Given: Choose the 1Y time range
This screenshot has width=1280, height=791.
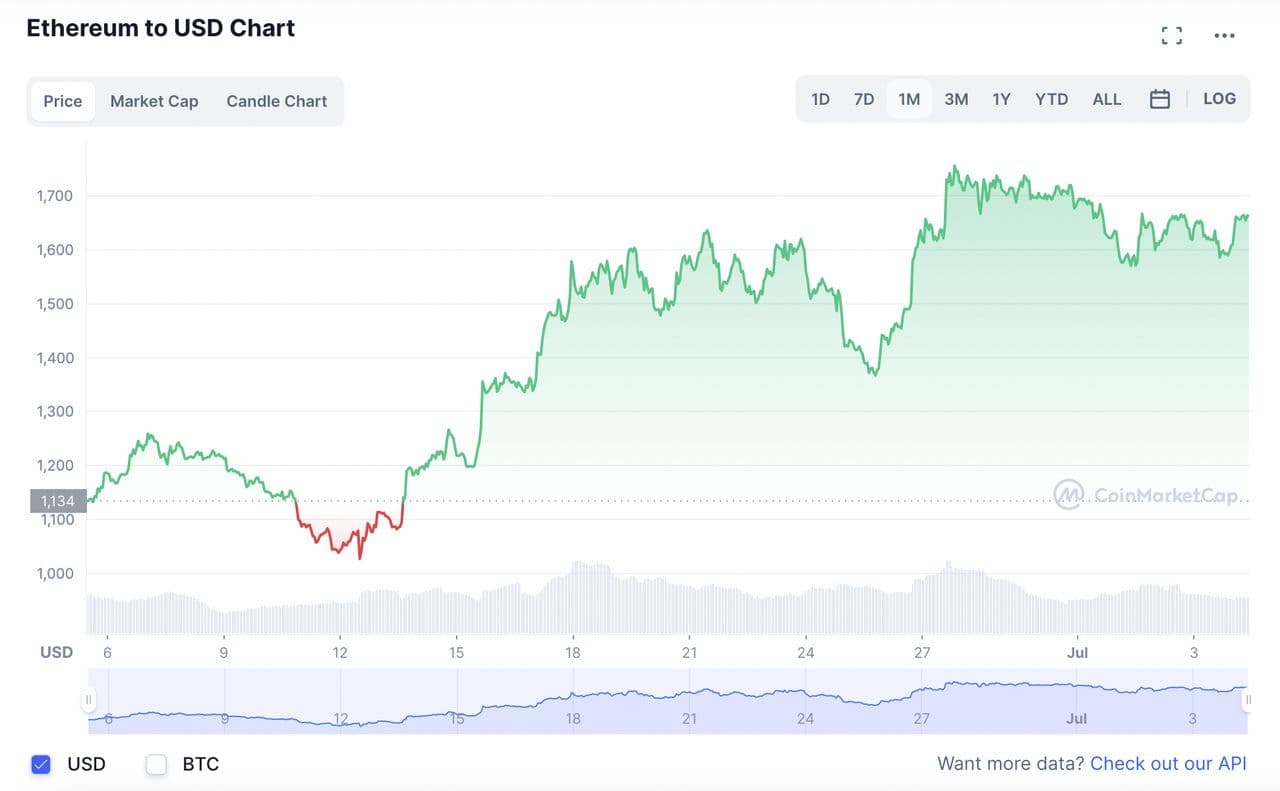Looking at the screenshot, I should pyautogui.click(x=1001, y=99).
